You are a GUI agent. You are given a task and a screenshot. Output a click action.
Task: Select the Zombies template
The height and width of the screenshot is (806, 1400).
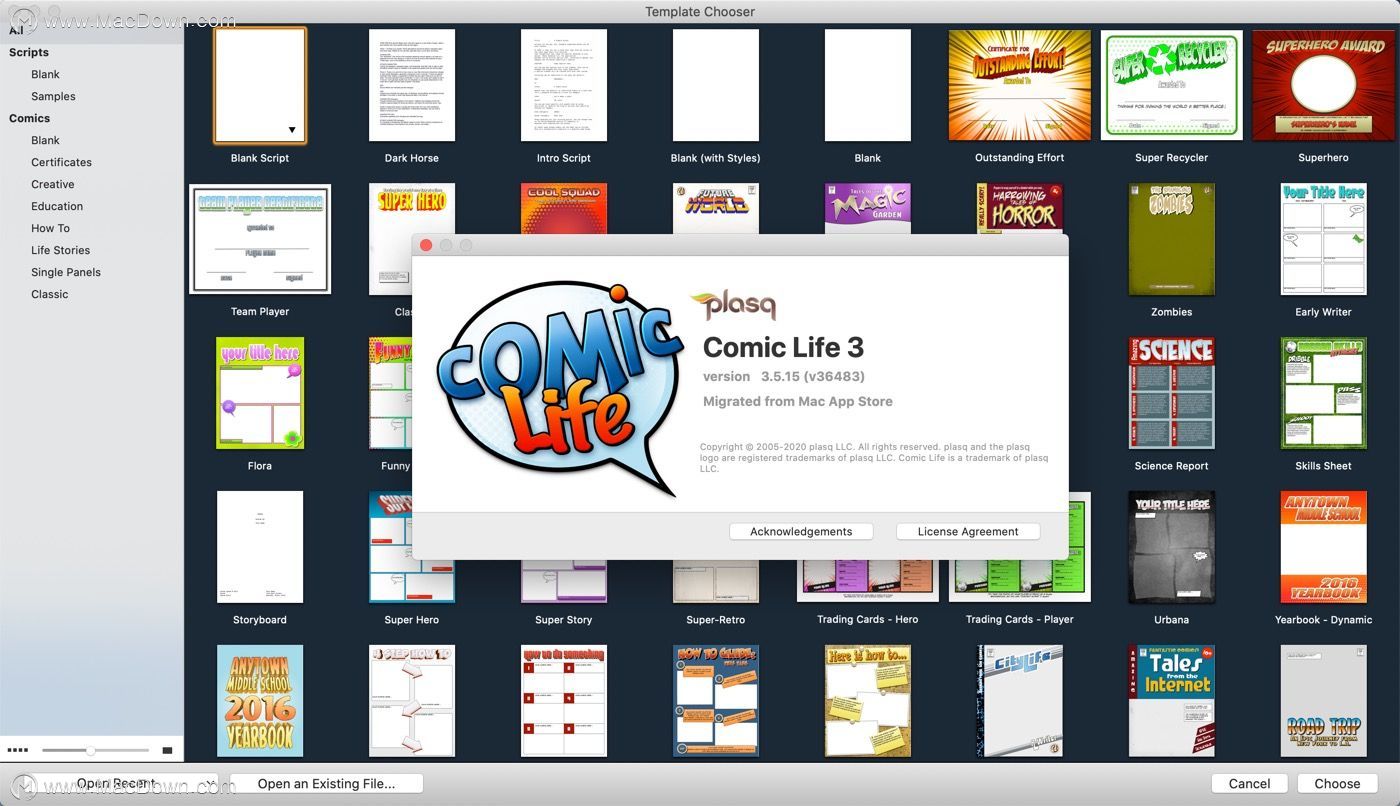[x=1171, y=239]
